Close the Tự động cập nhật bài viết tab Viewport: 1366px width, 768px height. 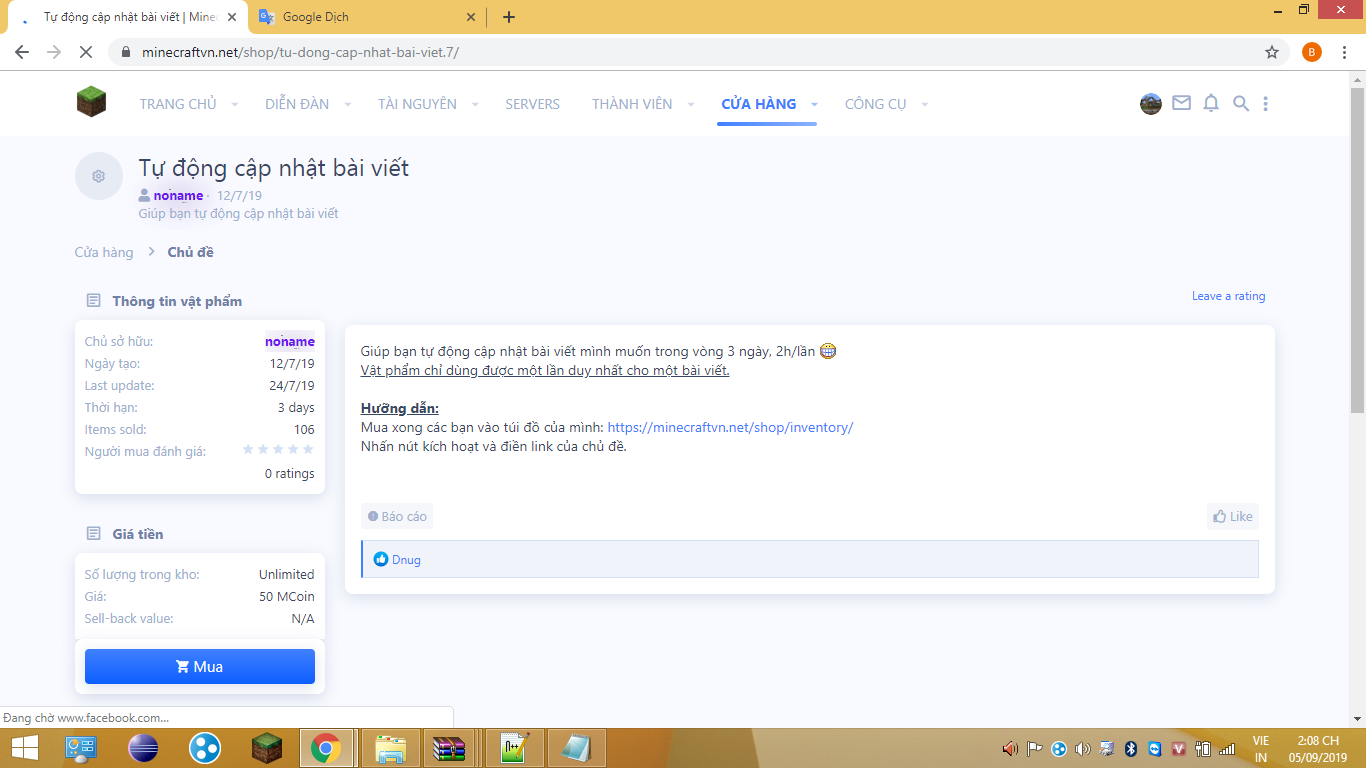coord(232,17)
